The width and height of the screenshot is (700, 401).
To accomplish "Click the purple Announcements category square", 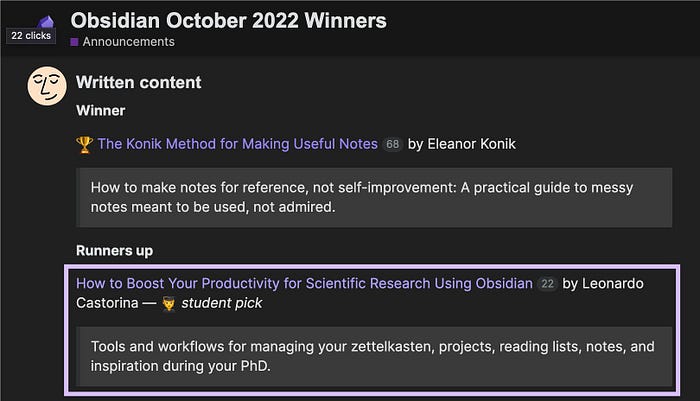I will click(74, 42).
